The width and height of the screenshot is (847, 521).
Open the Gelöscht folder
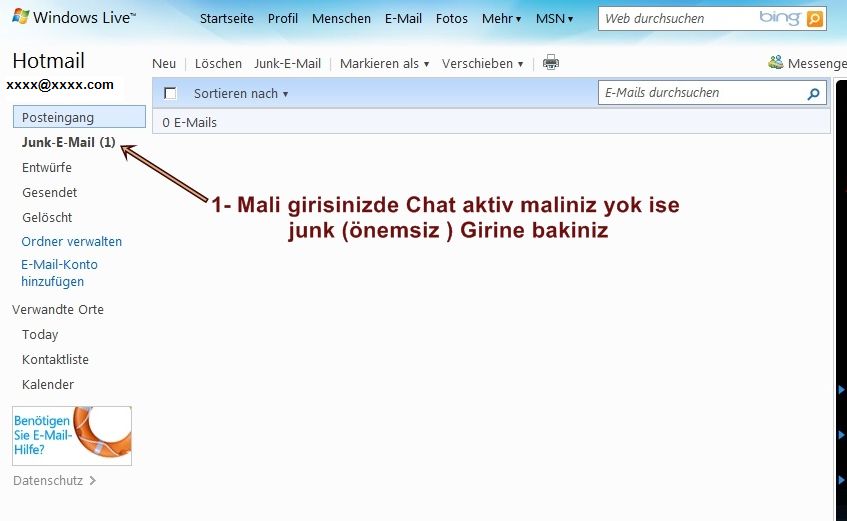pos(47,217)
